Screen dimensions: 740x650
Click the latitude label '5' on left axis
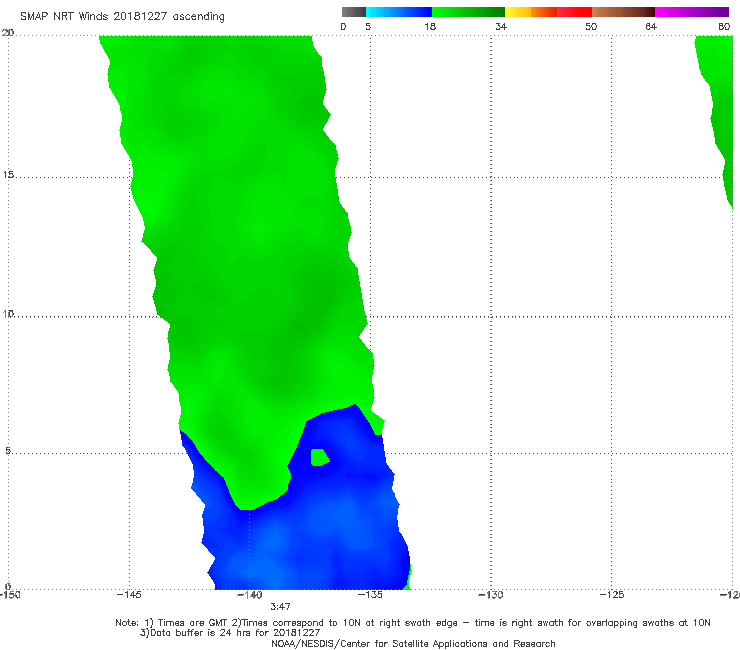pos(8,451)
